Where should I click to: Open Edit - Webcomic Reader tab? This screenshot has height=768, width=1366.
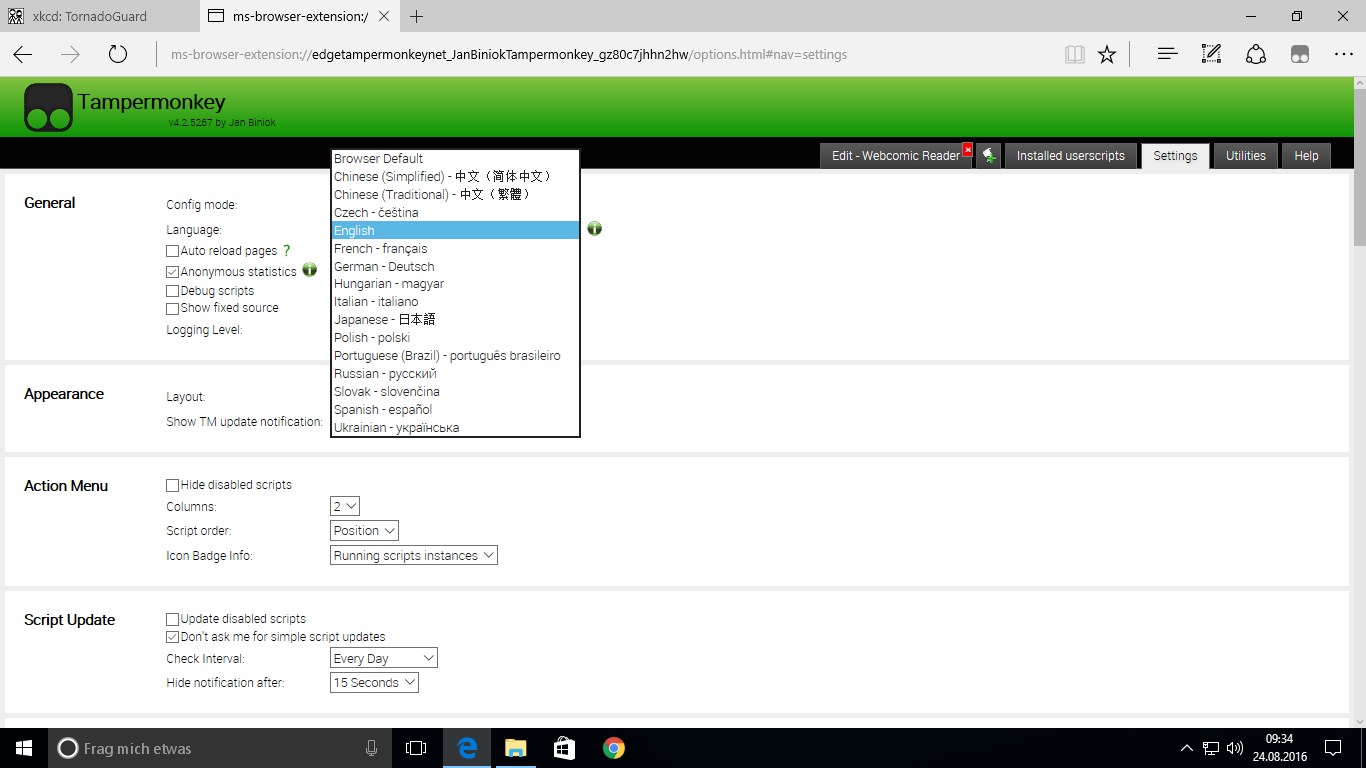tap(895, 155)
